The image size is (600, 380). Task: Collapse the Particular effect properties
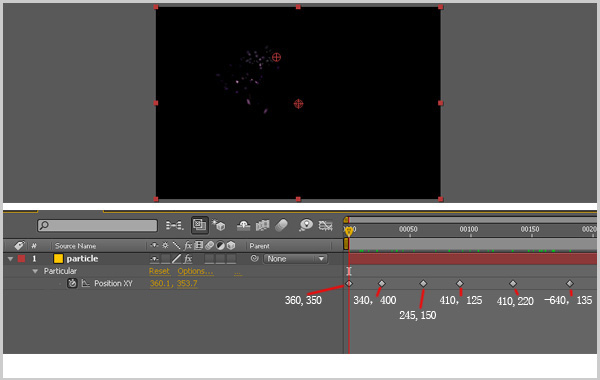(x=35, y=271)
